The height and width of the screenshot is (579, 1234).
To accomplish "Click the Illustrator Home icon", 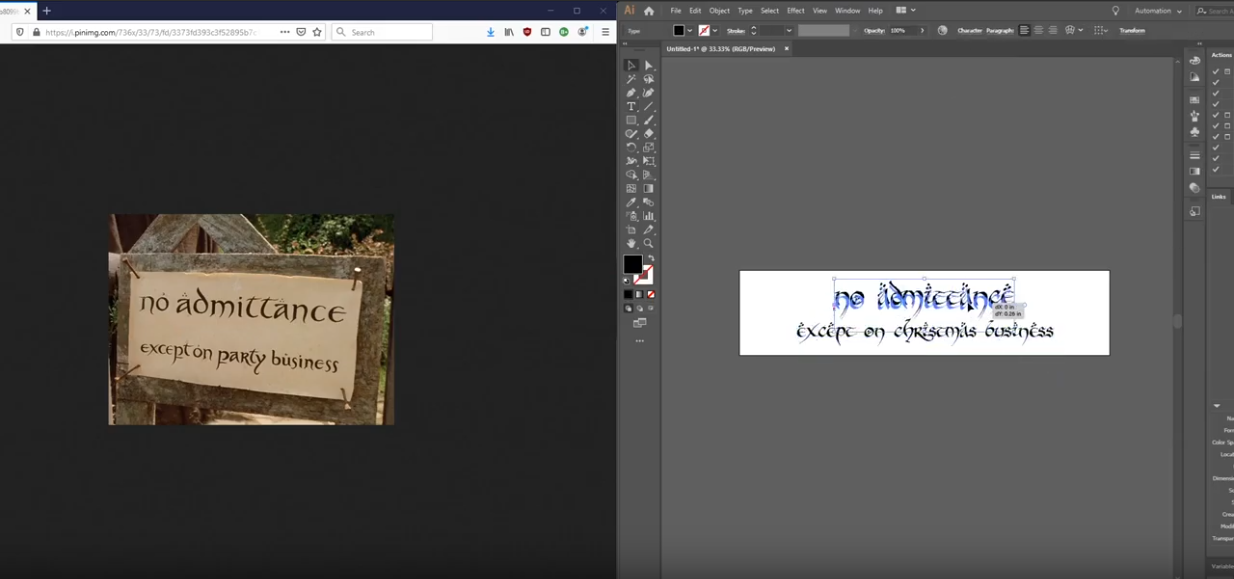I will coord(648,11).
